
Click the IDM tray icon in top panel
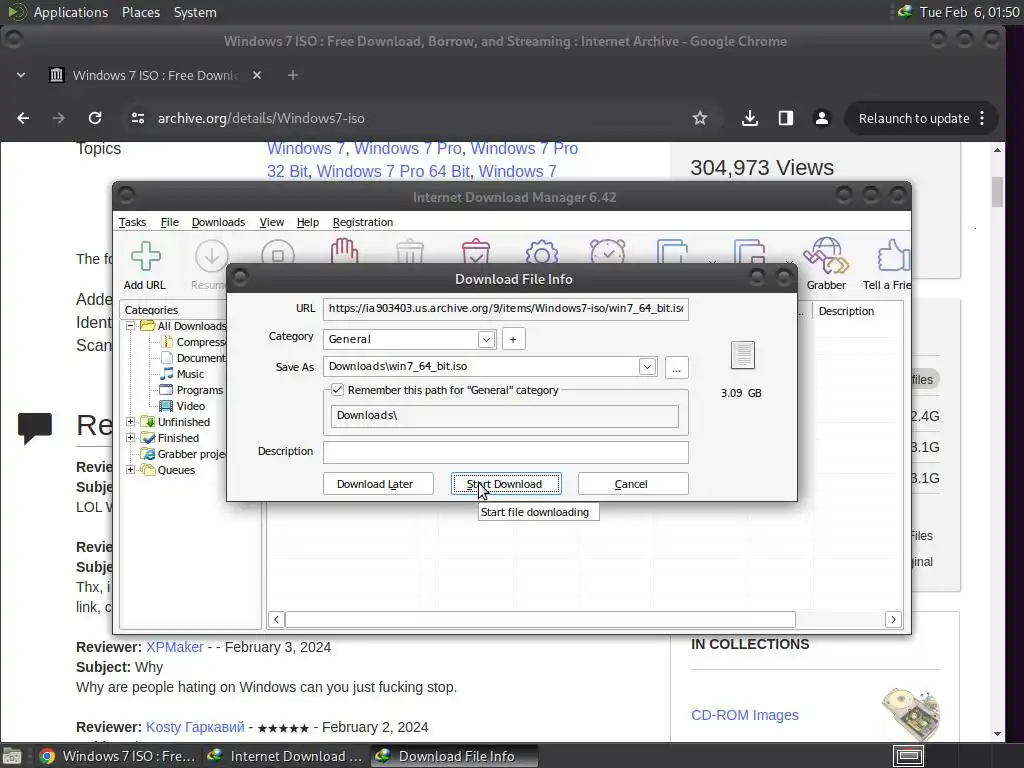click(x=904, y=12)
